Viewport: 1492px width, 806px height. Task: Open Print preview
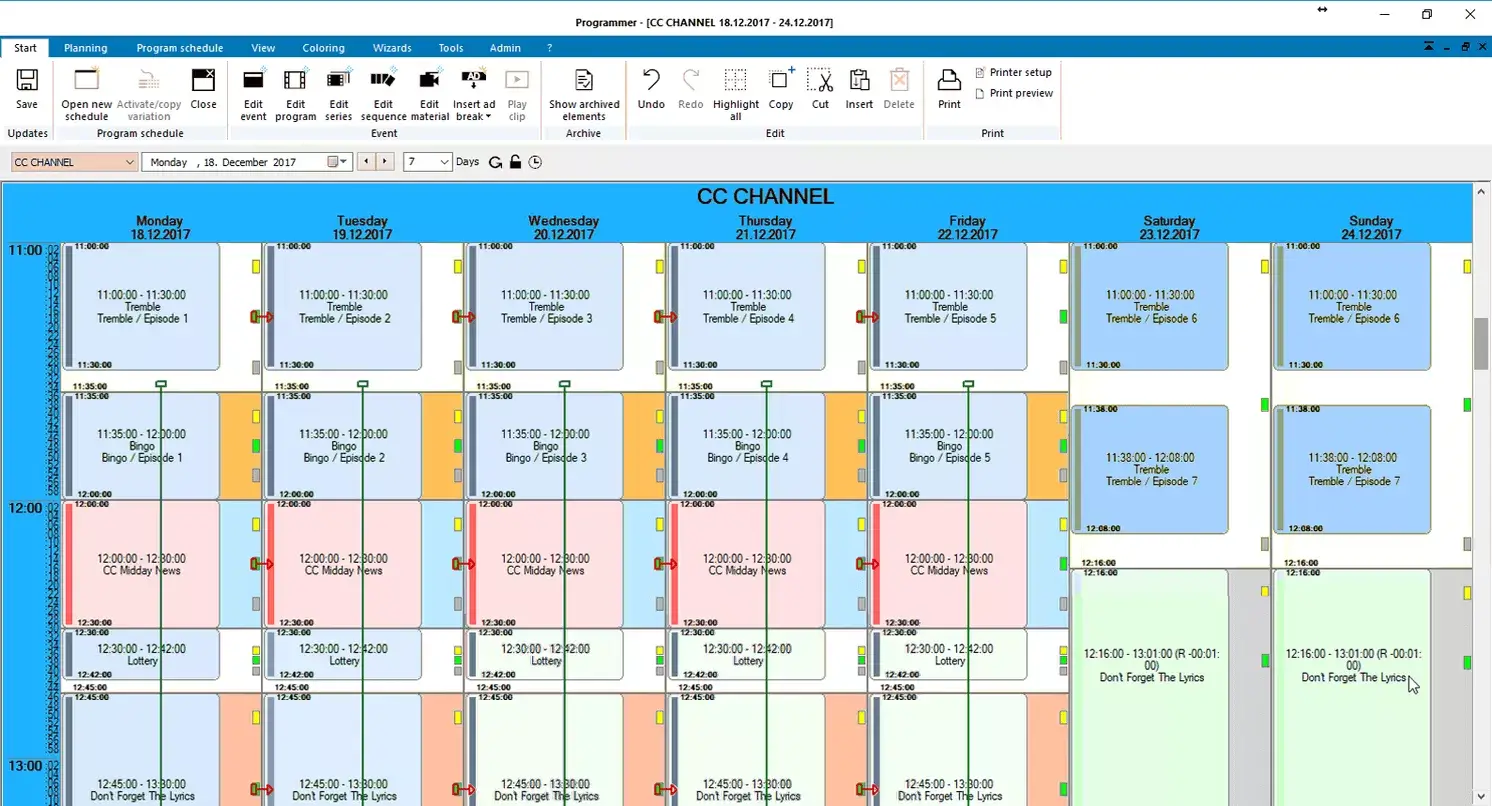[1014, 93]
